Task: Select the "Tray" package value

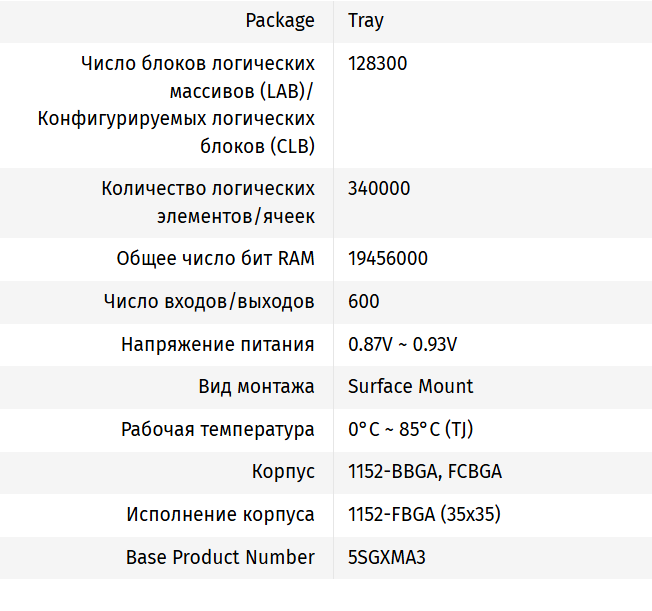Action: tap(366, 20)
